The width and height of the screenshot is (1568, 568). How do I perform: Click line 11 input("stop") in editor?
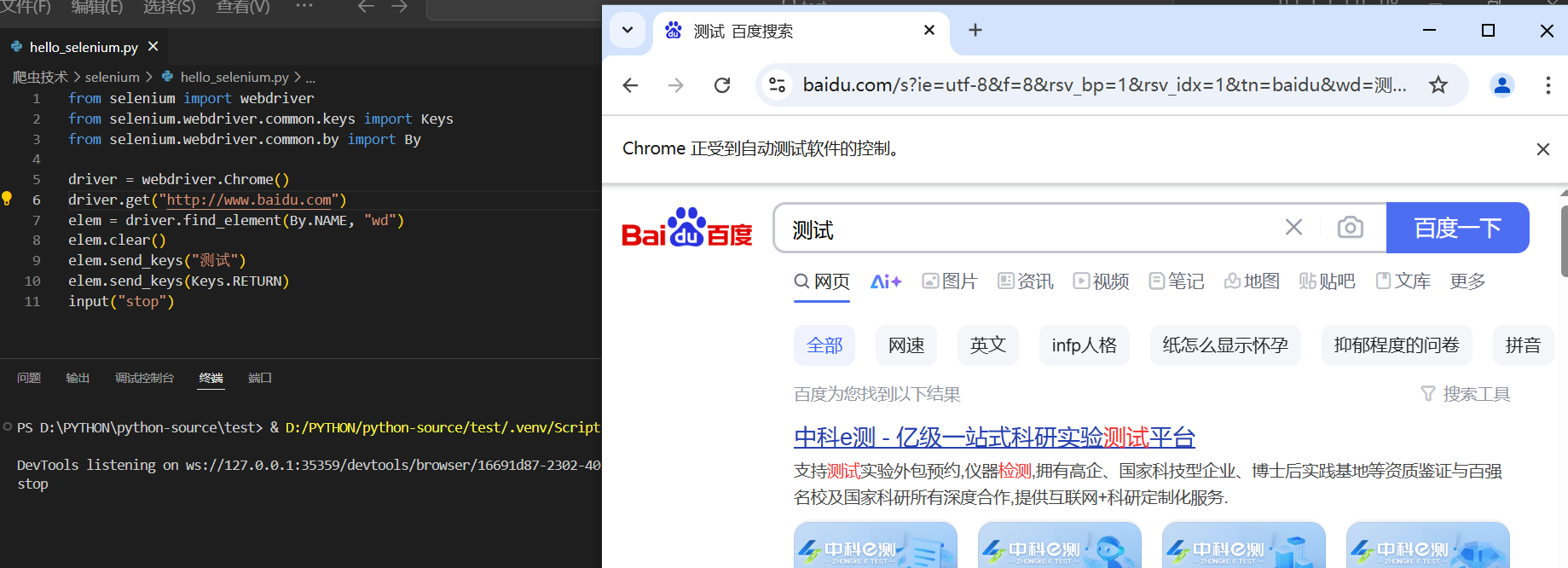121,301
